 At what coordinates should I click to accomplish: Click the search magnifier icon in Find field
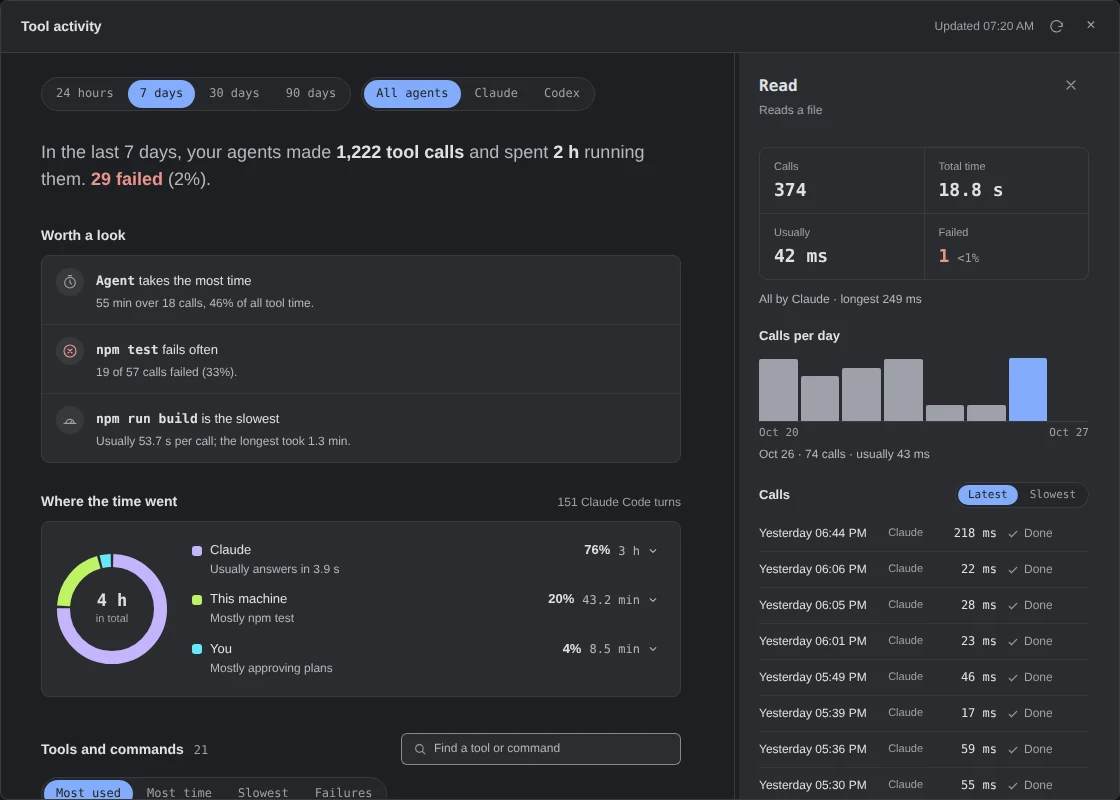click(420, 749)
